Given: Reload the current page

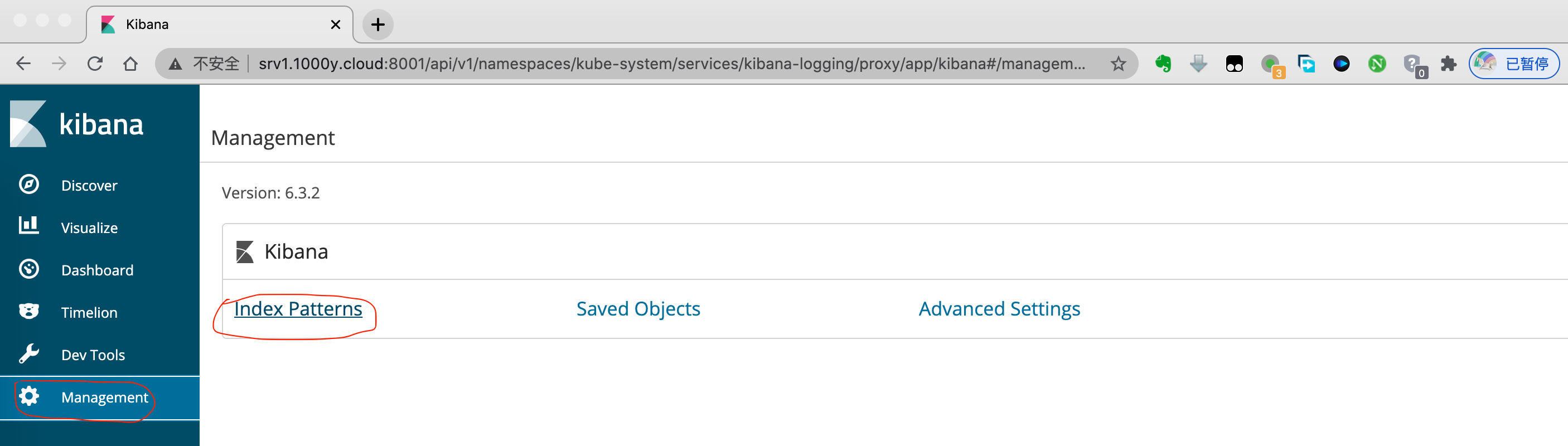Looking at the screenshot, I should (x=95, y=64).
